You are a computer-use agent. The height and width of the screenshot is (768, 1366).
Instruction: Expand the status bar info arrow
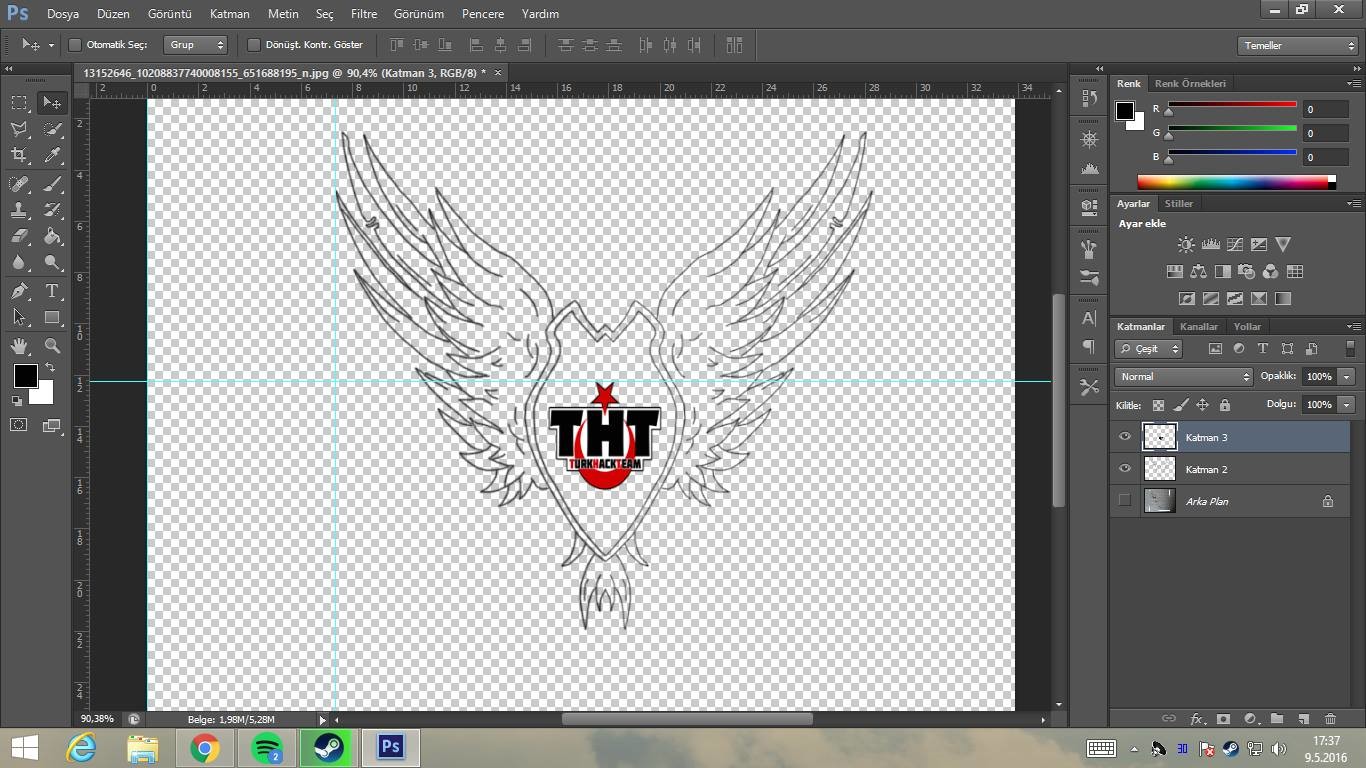pyautogui.click(x=322, y=720)
